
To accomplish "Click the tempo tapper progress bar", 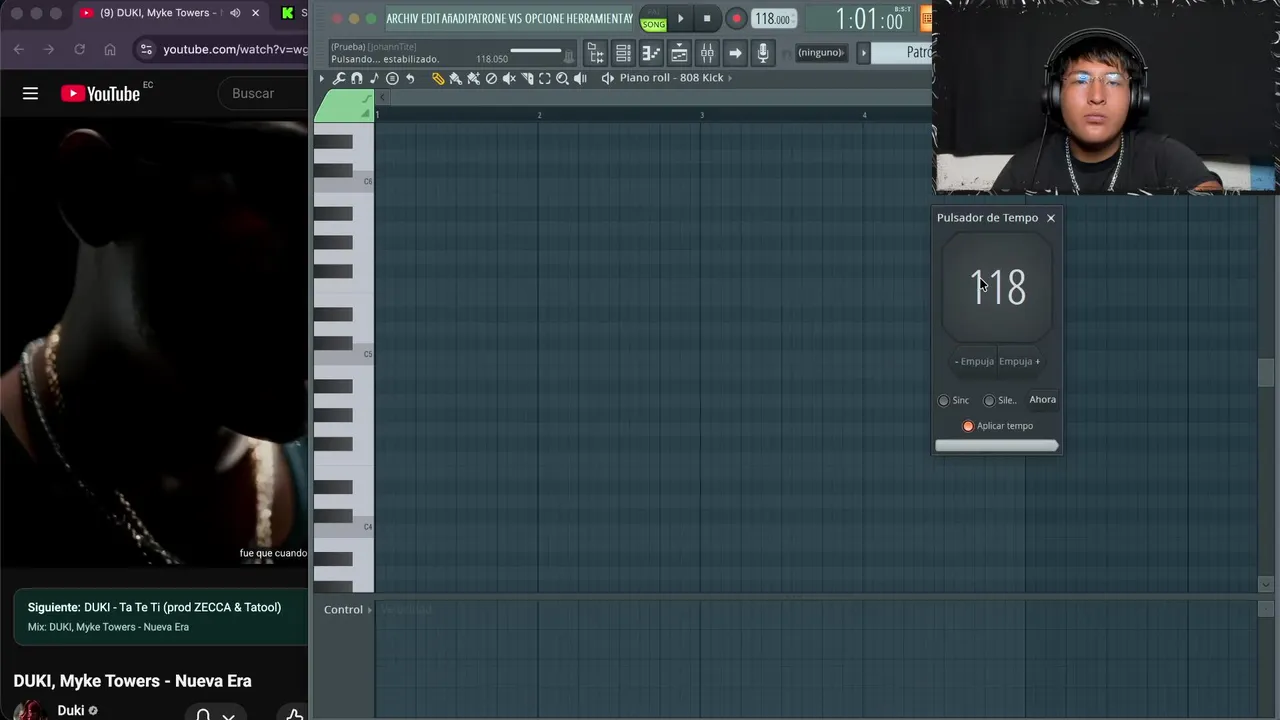I will click(x=997, y=446).
